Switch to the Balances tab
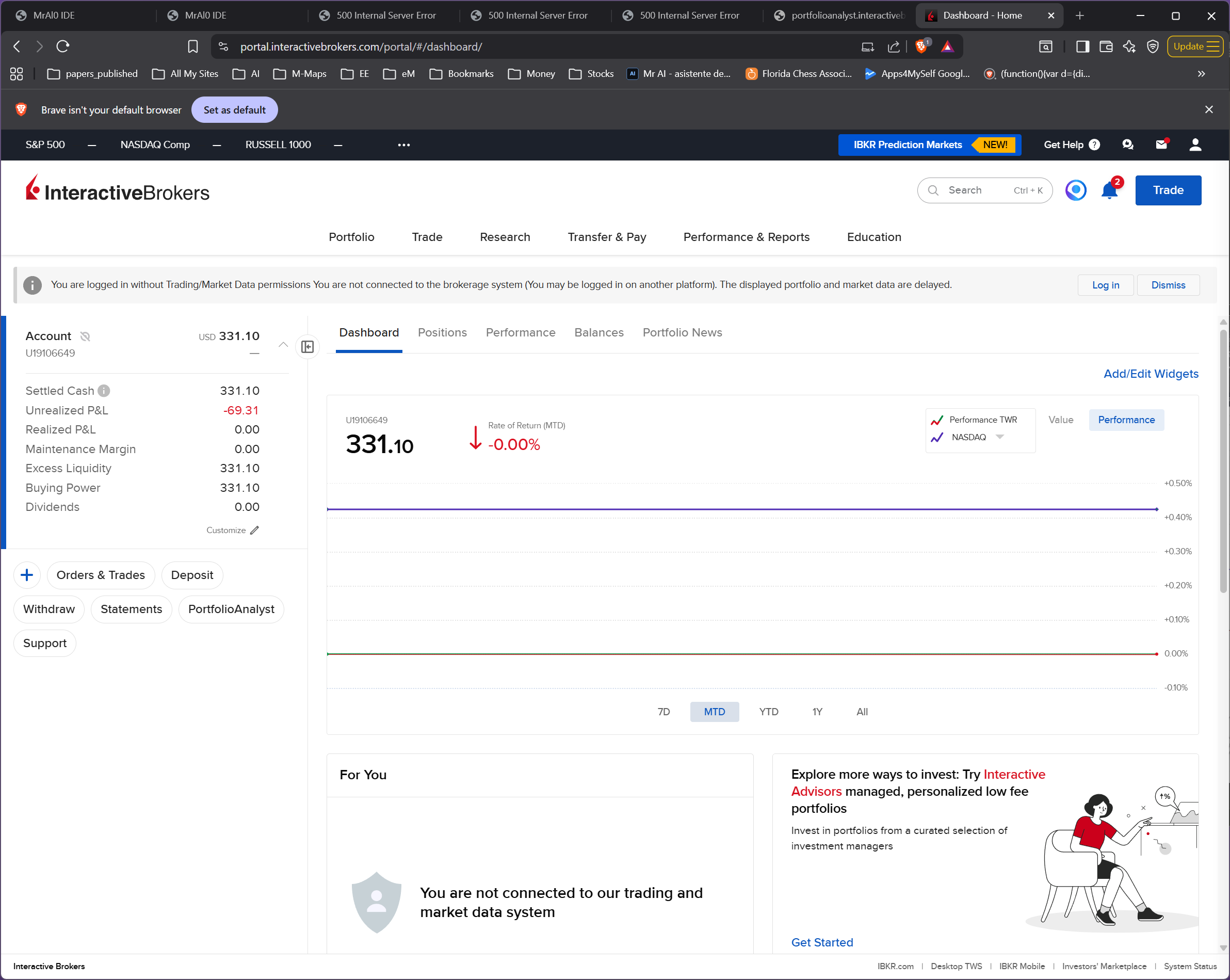Image resolution: width=1230 pixels, height=980 pixels. click(x=599, y=332)
